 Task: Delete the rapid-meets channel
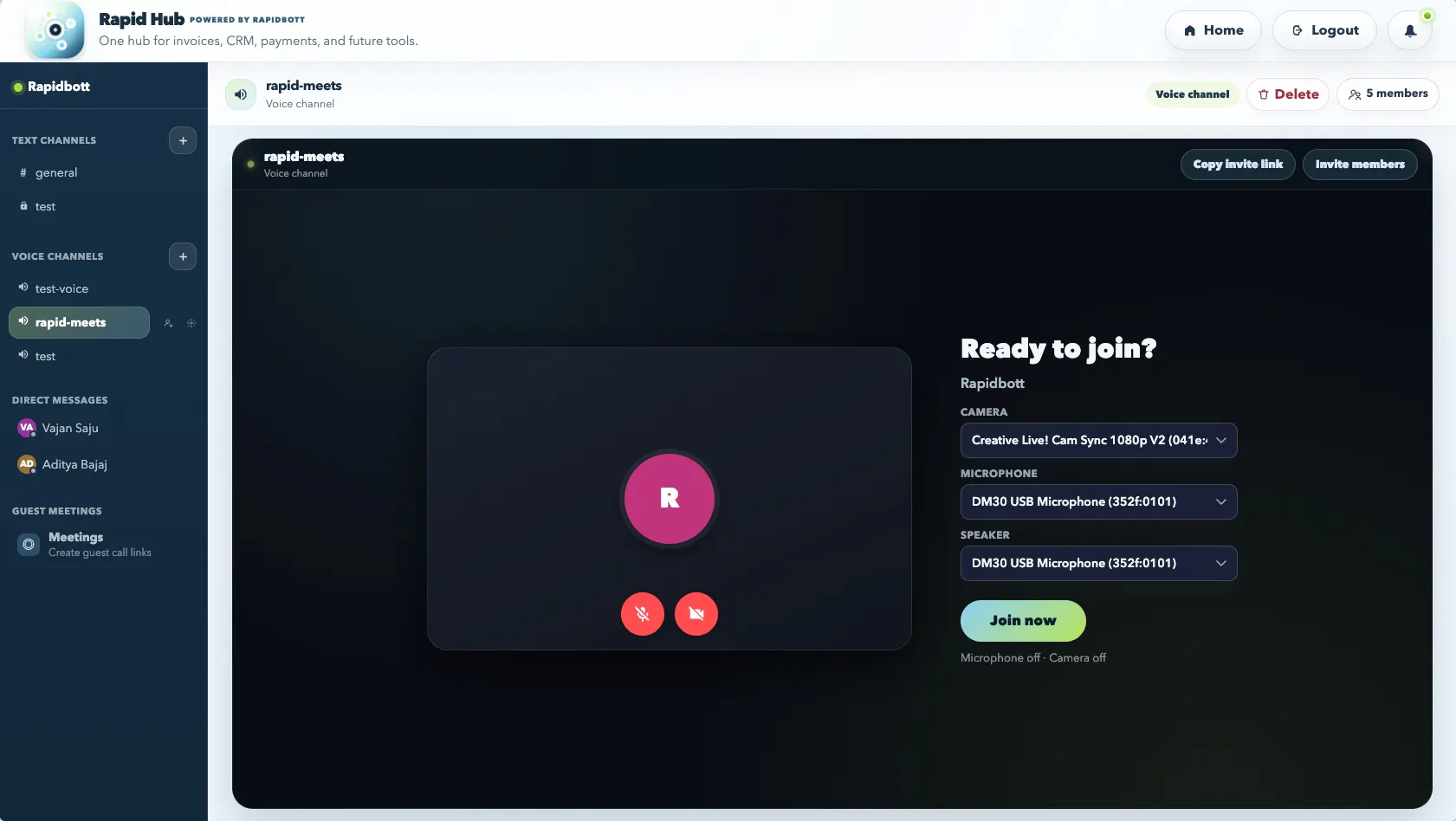[x=1288, y=94]
